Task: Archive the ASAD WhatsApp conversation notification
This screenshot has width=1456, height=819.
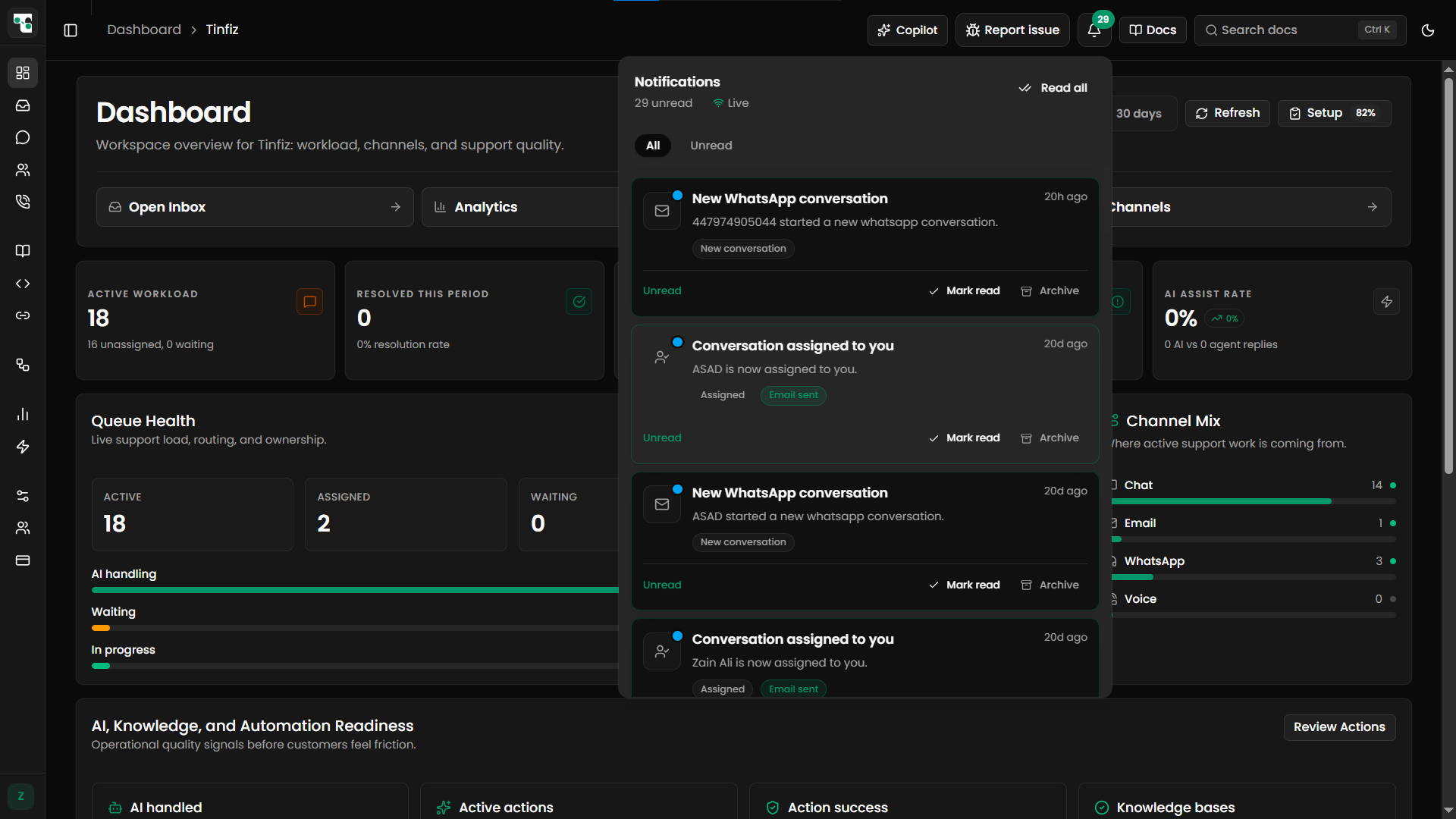Action: point(1050,585)
